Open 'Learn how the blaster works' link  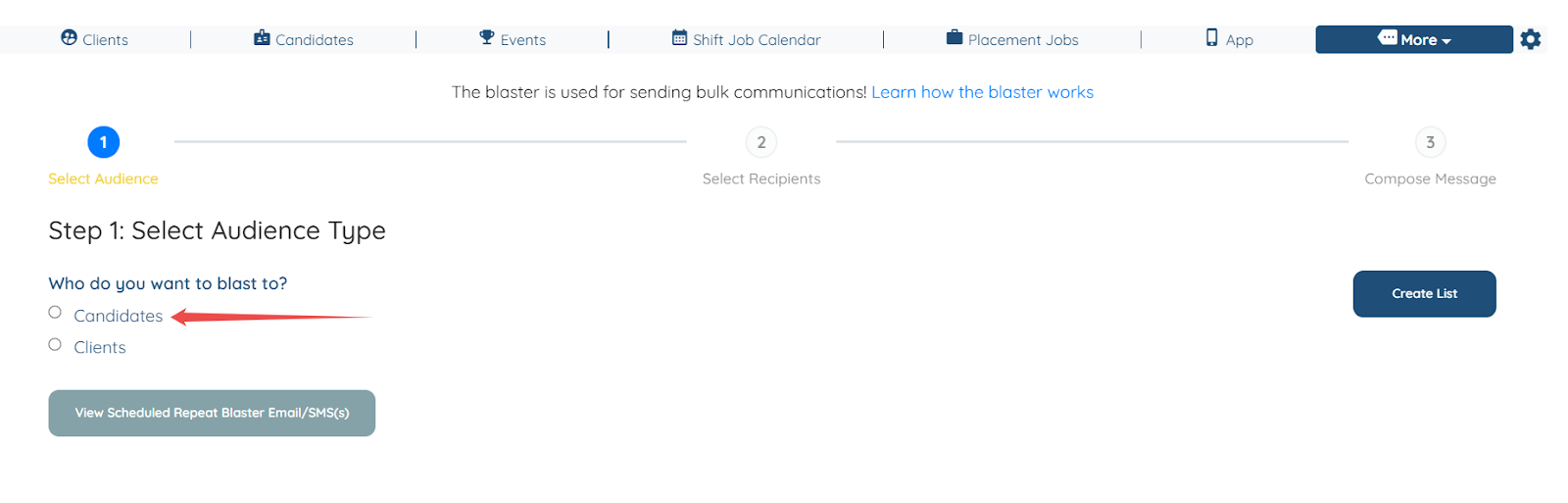[x=982, y=92]
